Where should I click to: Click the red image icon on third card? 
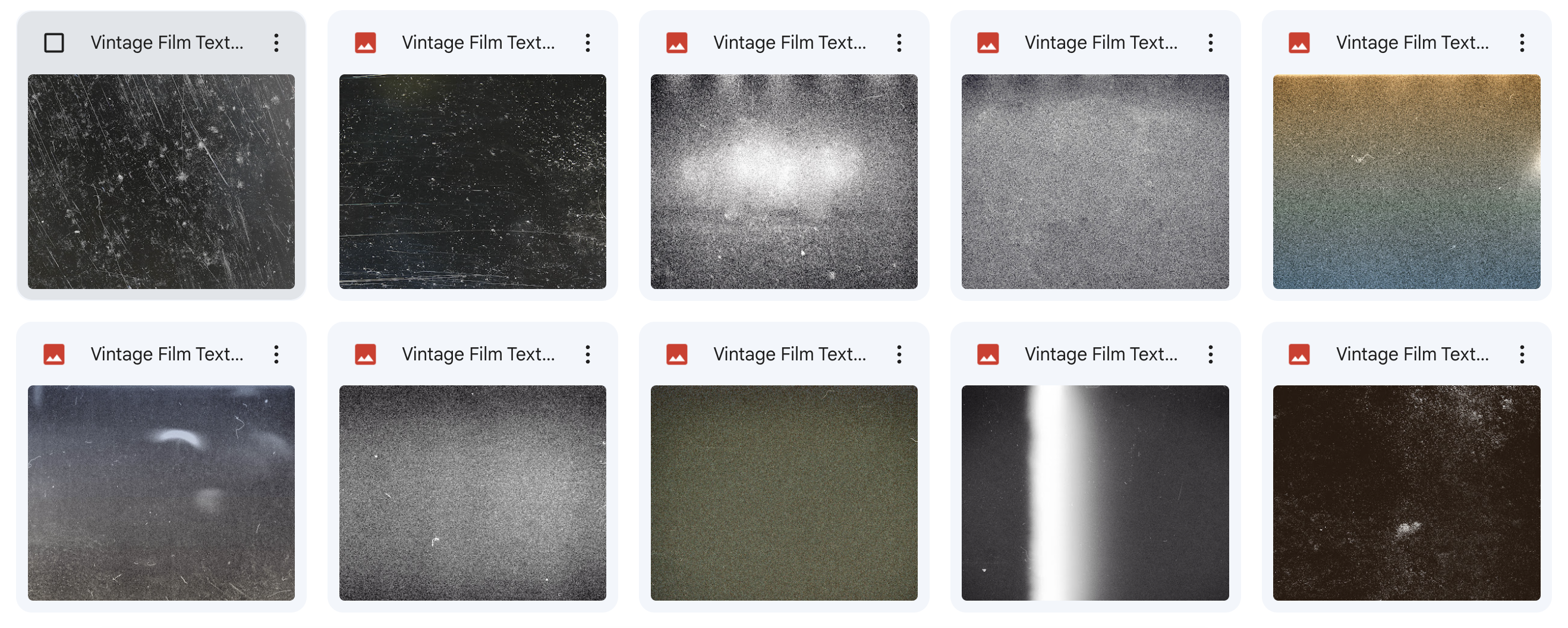[677, 43]
